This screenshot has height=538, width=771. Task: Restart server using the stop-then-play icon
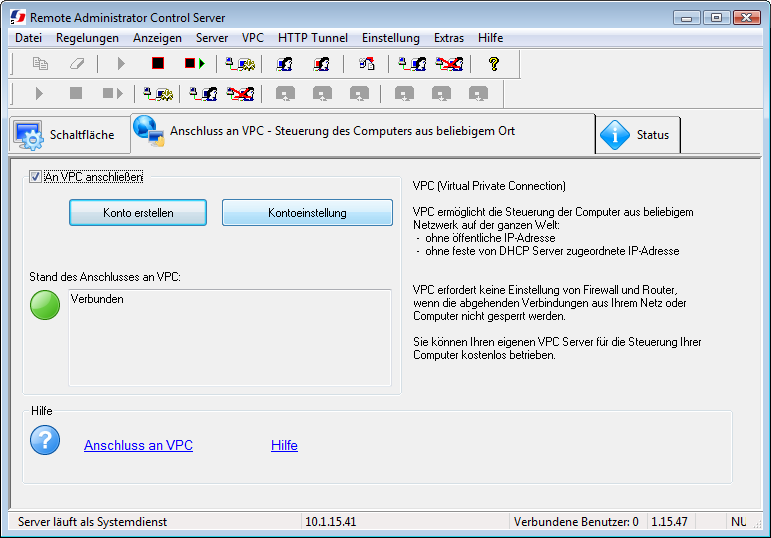195,63
